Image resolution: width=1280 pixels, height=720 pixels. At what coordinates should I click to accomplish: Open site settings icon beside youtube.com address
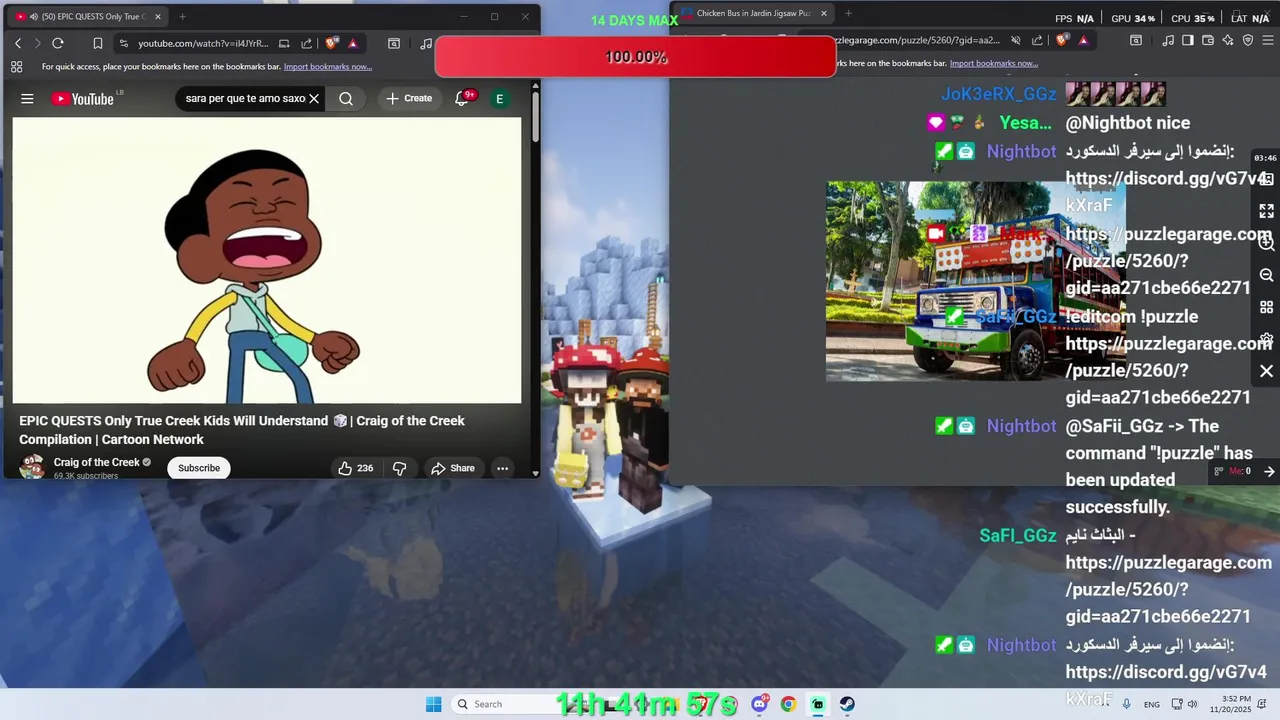pos(123,43)
